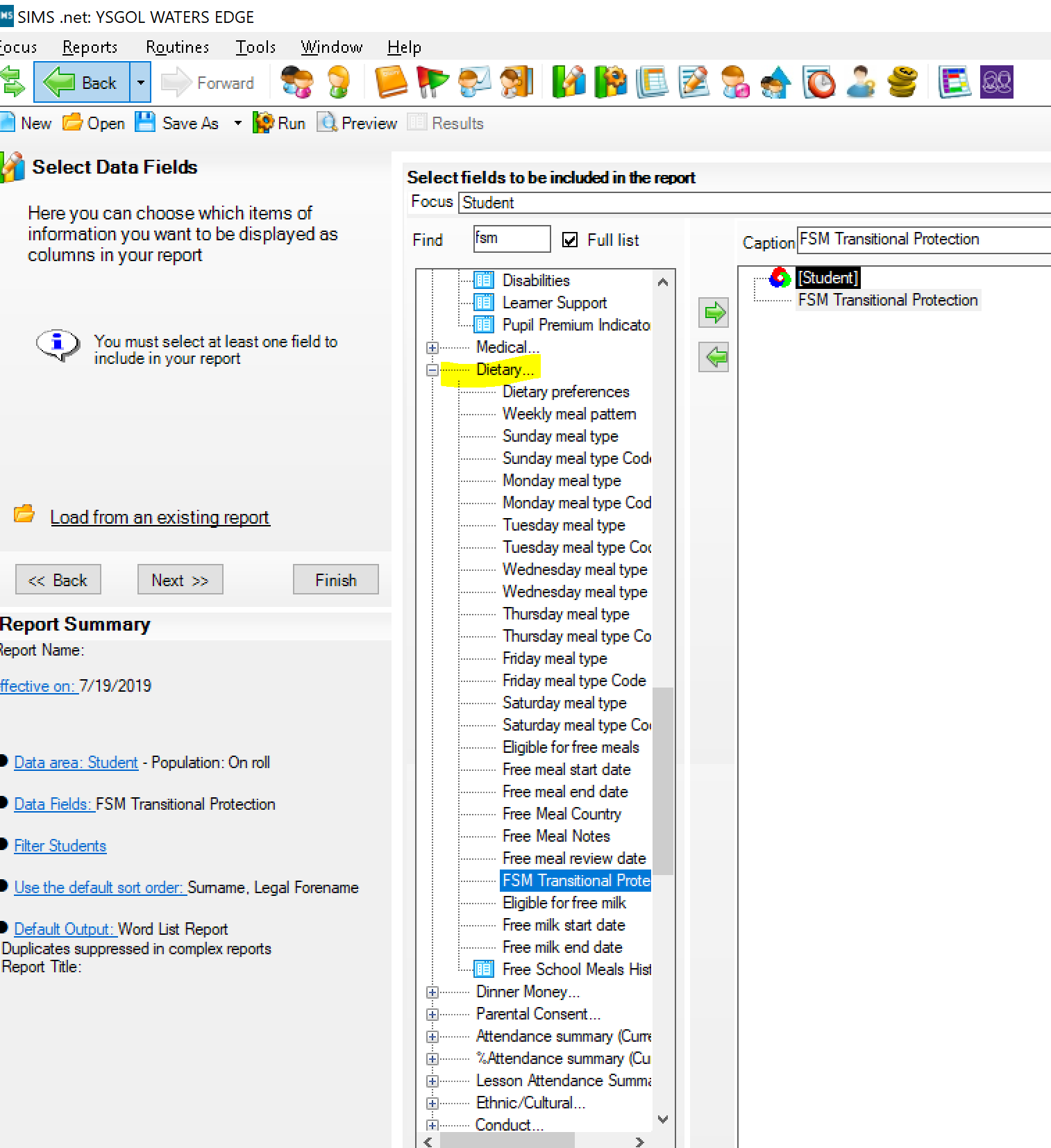Toggle the Full list checkbox

coord(570,240)
